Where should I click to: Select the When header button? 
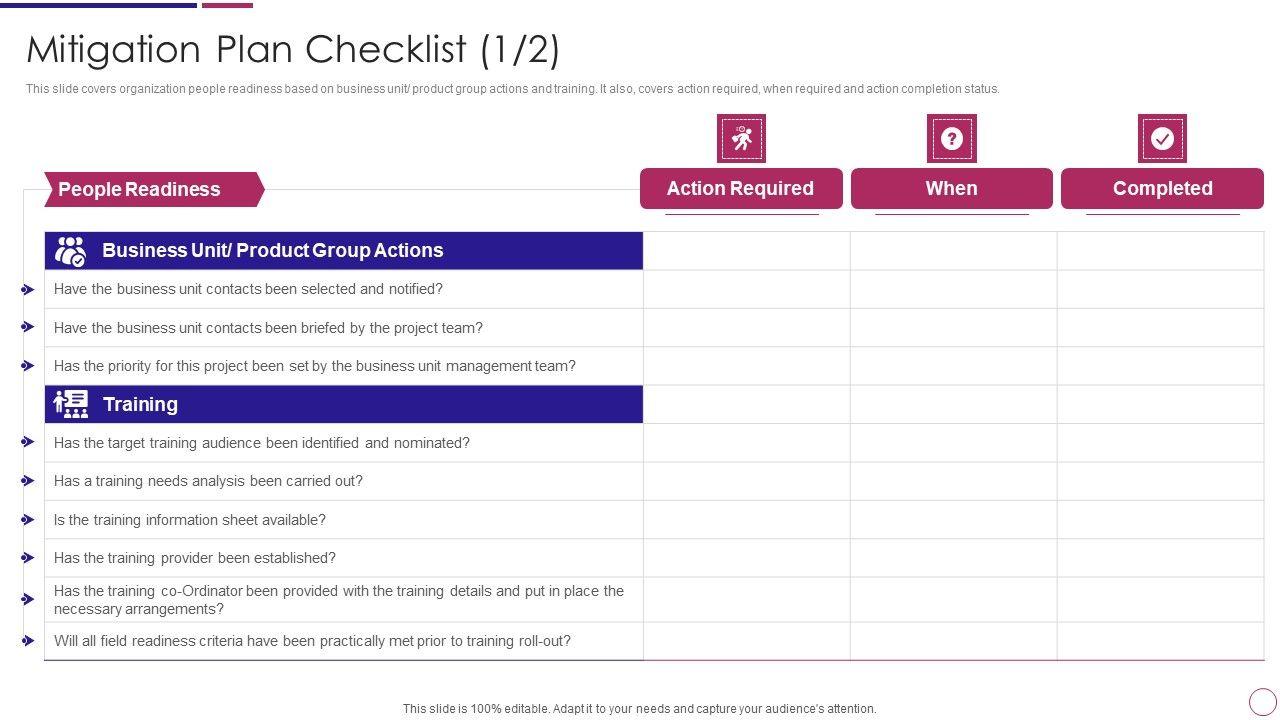[951, 189]
